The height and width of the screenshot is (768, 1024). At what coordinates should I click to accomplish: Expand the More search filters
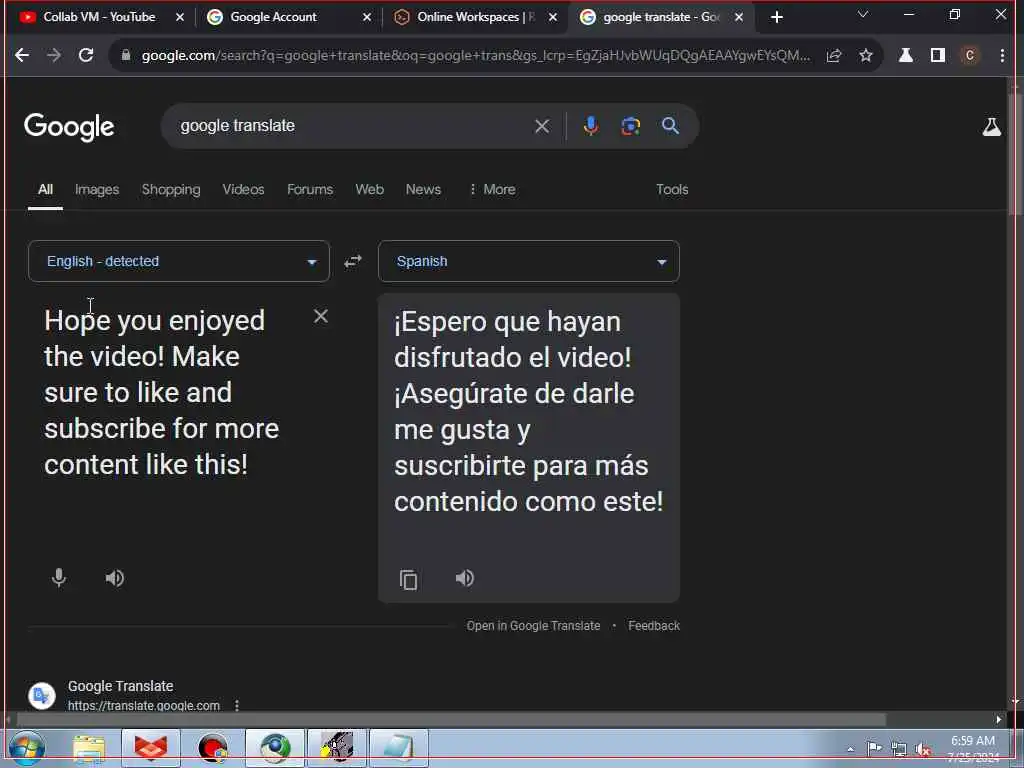492,189
